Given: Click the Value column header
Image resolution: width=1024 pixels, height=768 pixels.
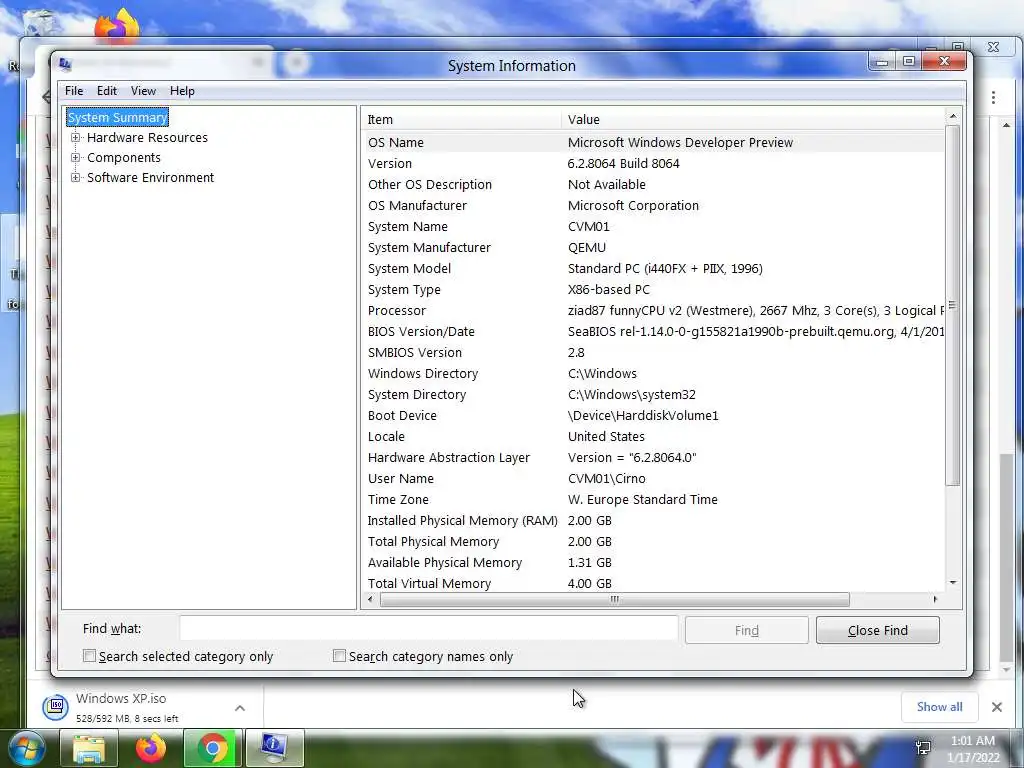Looking at the screenshot, I should (752, 120).
